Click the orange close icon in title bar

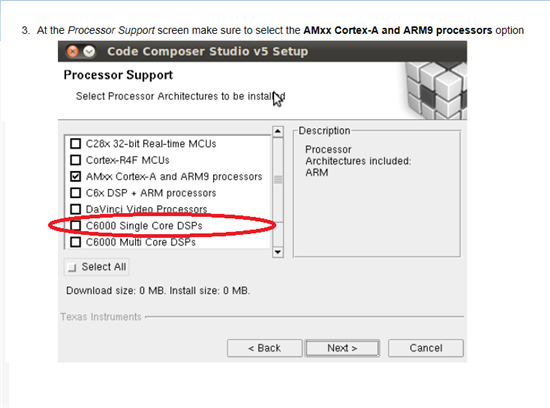point(73,52)
